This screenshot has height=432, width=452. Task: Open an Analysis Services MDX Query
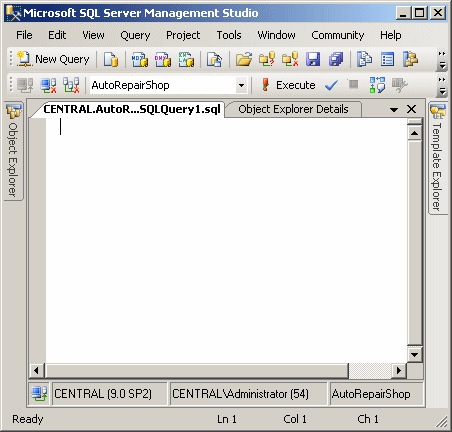point(140,59)
